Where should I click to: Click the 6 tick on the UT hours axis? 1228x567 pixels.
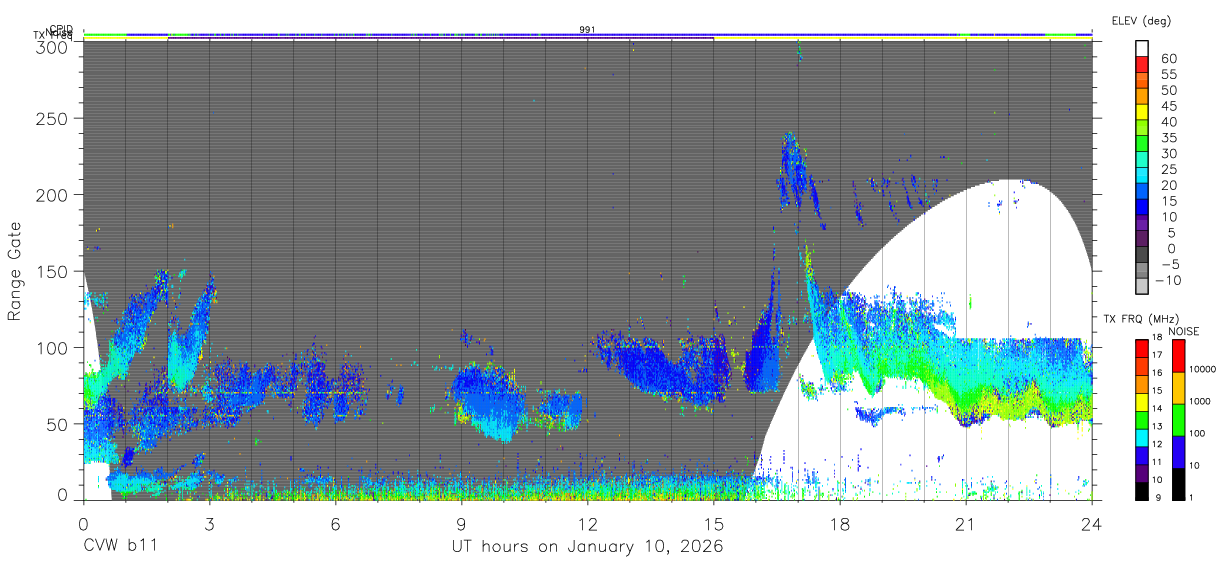pos(335,523)
